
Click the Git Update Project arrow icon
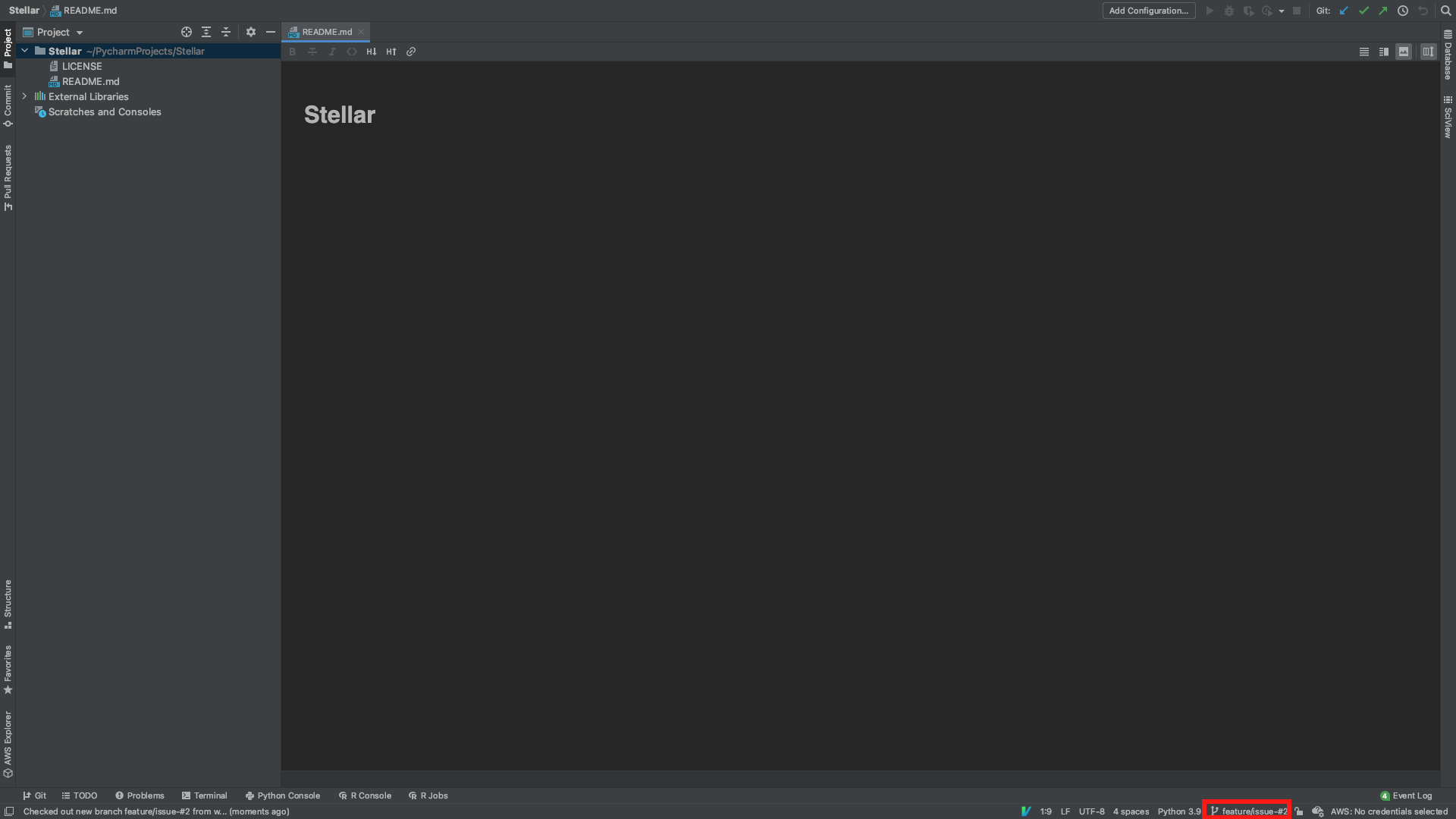click(1344, 11)
